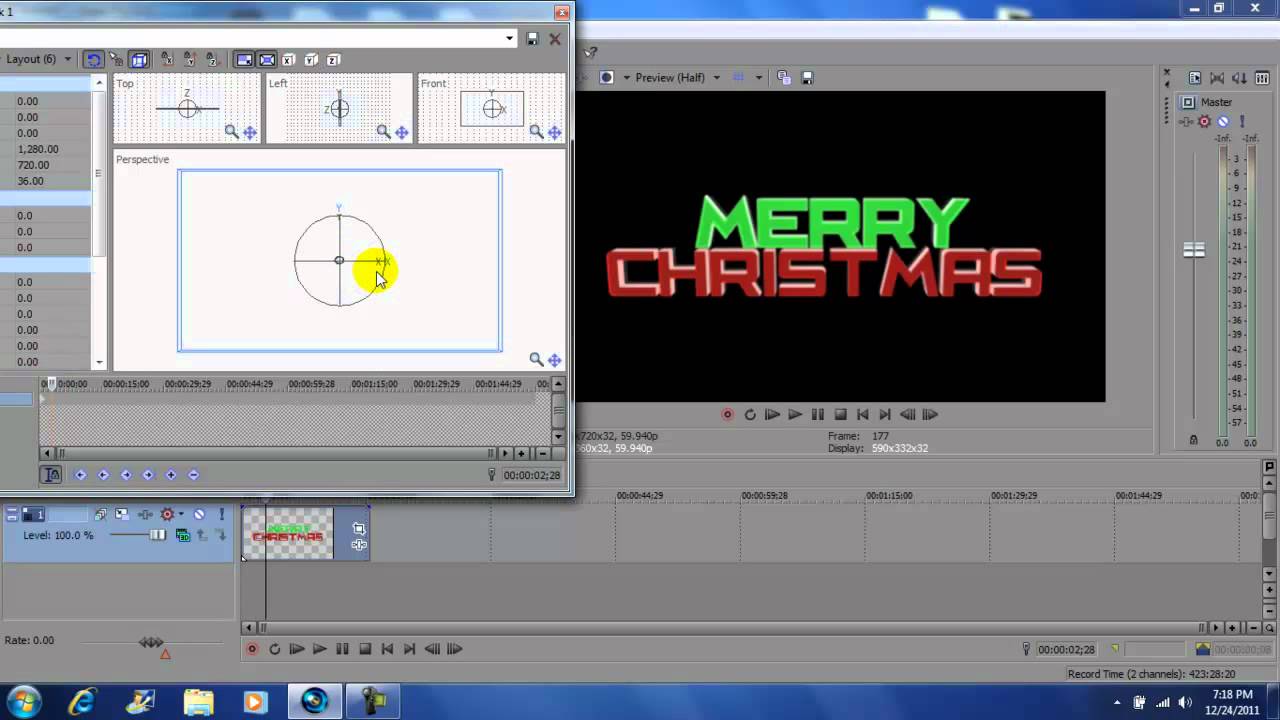This screenshot has height=720, width=1280.
Task: Delete keyframe with minus diamond button
Action: [193, 475]
